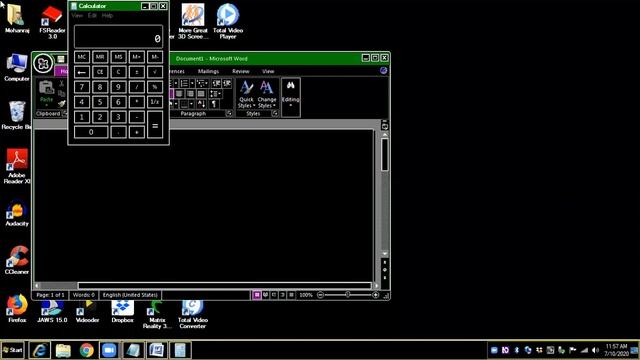Click the M+ calculator key
This screenshot has width=640, height=360.
click(x=137, y=57)
